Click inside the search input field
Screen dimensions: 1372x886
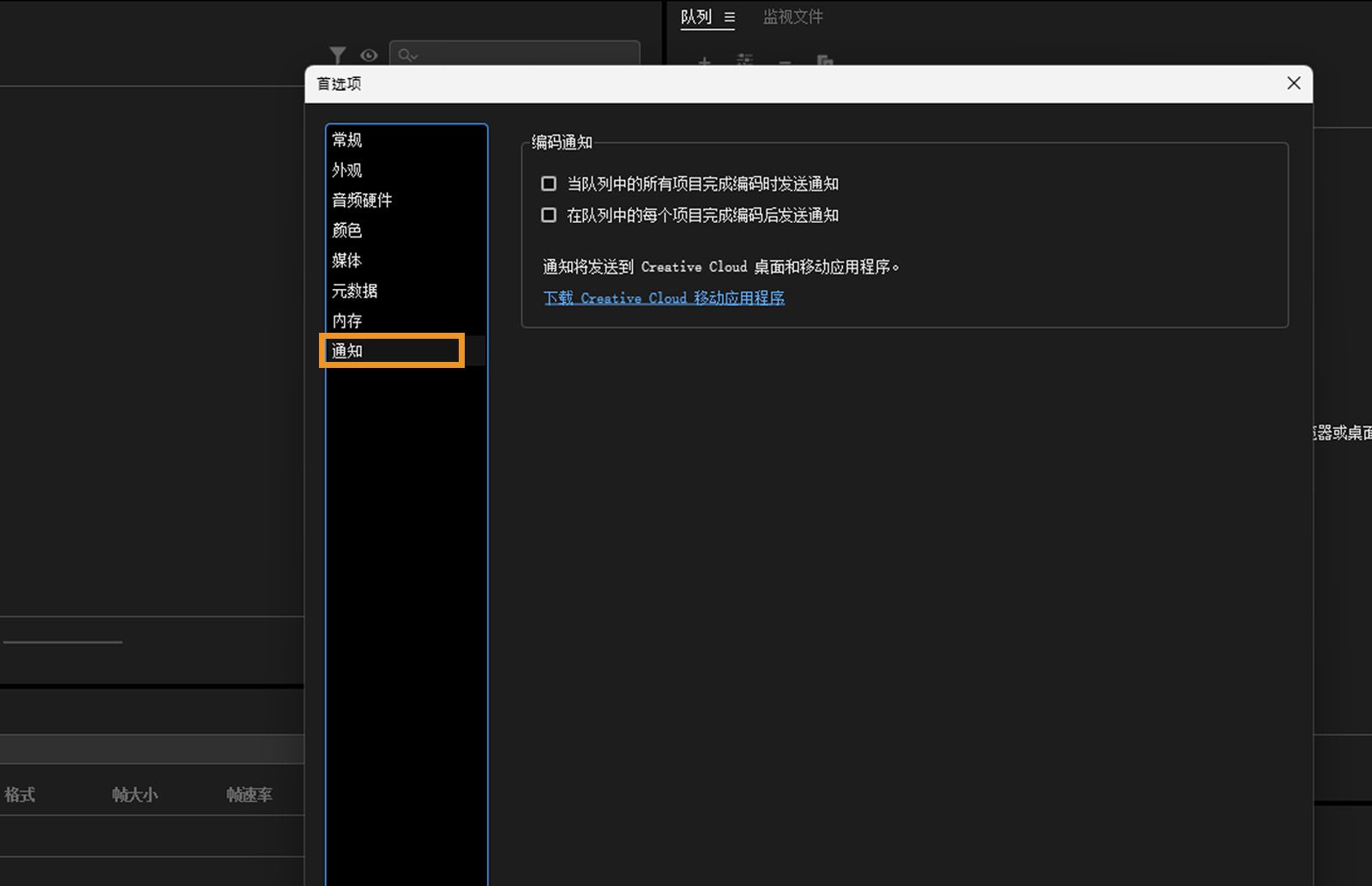point(514,55)
